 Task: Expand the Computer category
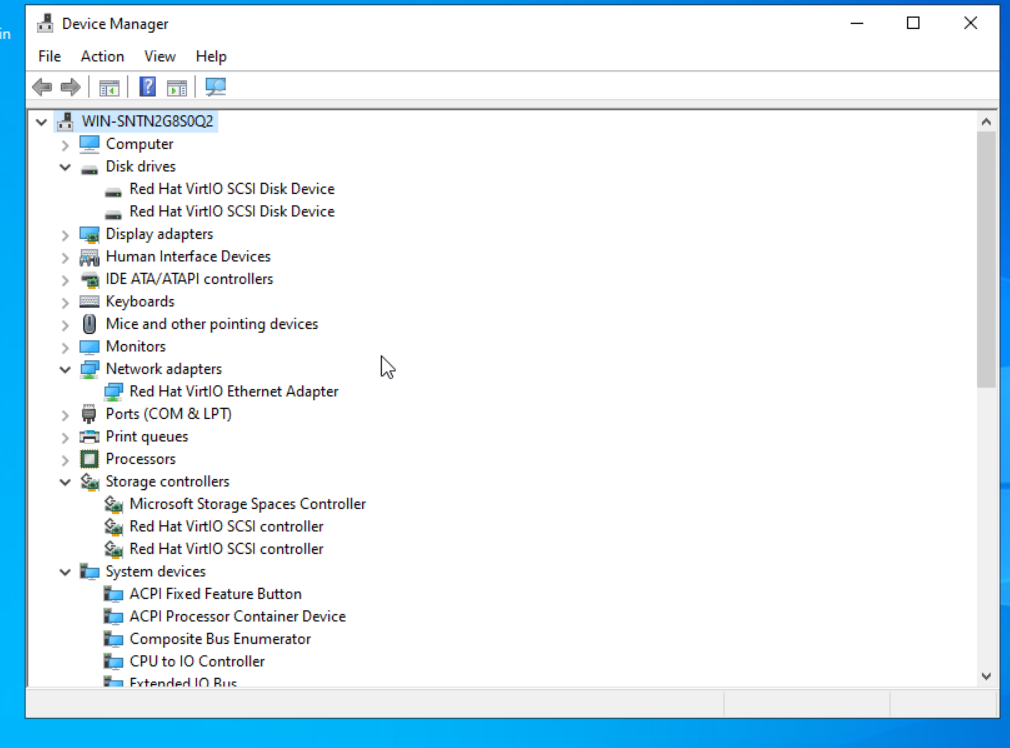tap(65, 144)
